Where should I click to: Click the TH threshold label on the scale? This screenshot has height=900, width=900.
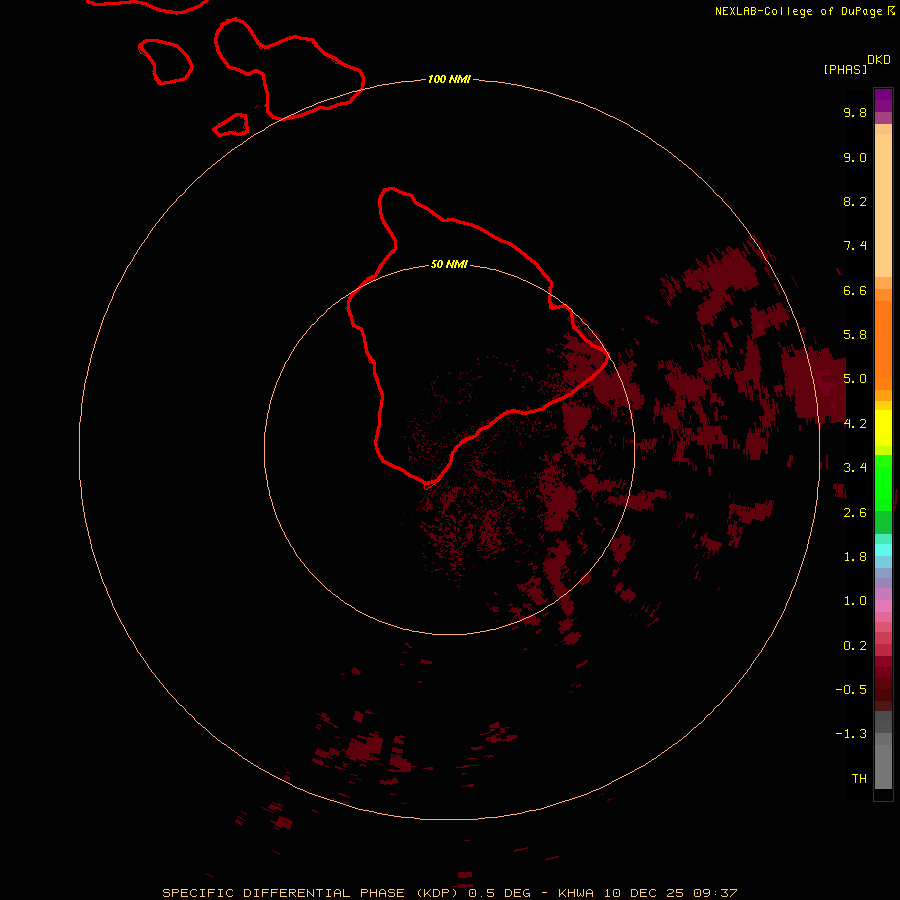[859, 778]
